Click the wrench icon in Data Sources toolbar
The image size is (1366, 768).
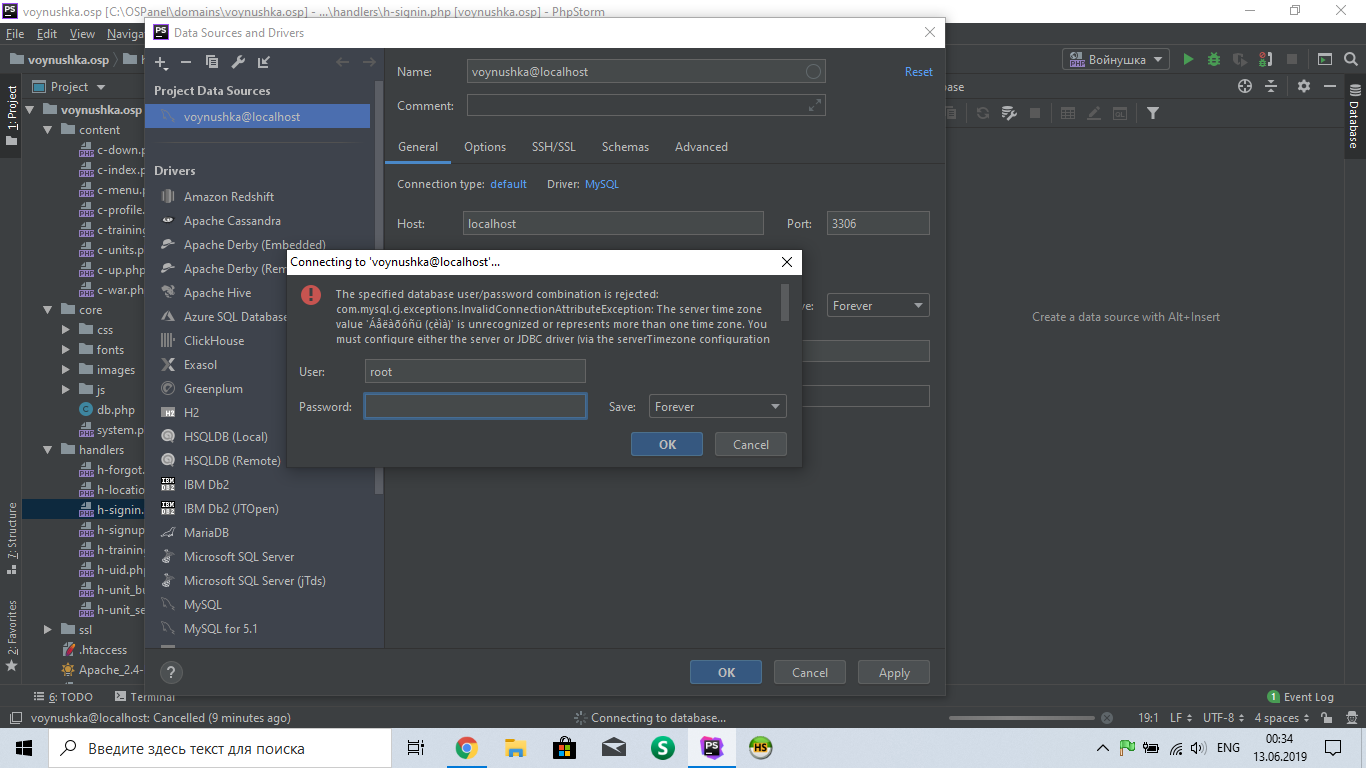coord(238,62)
